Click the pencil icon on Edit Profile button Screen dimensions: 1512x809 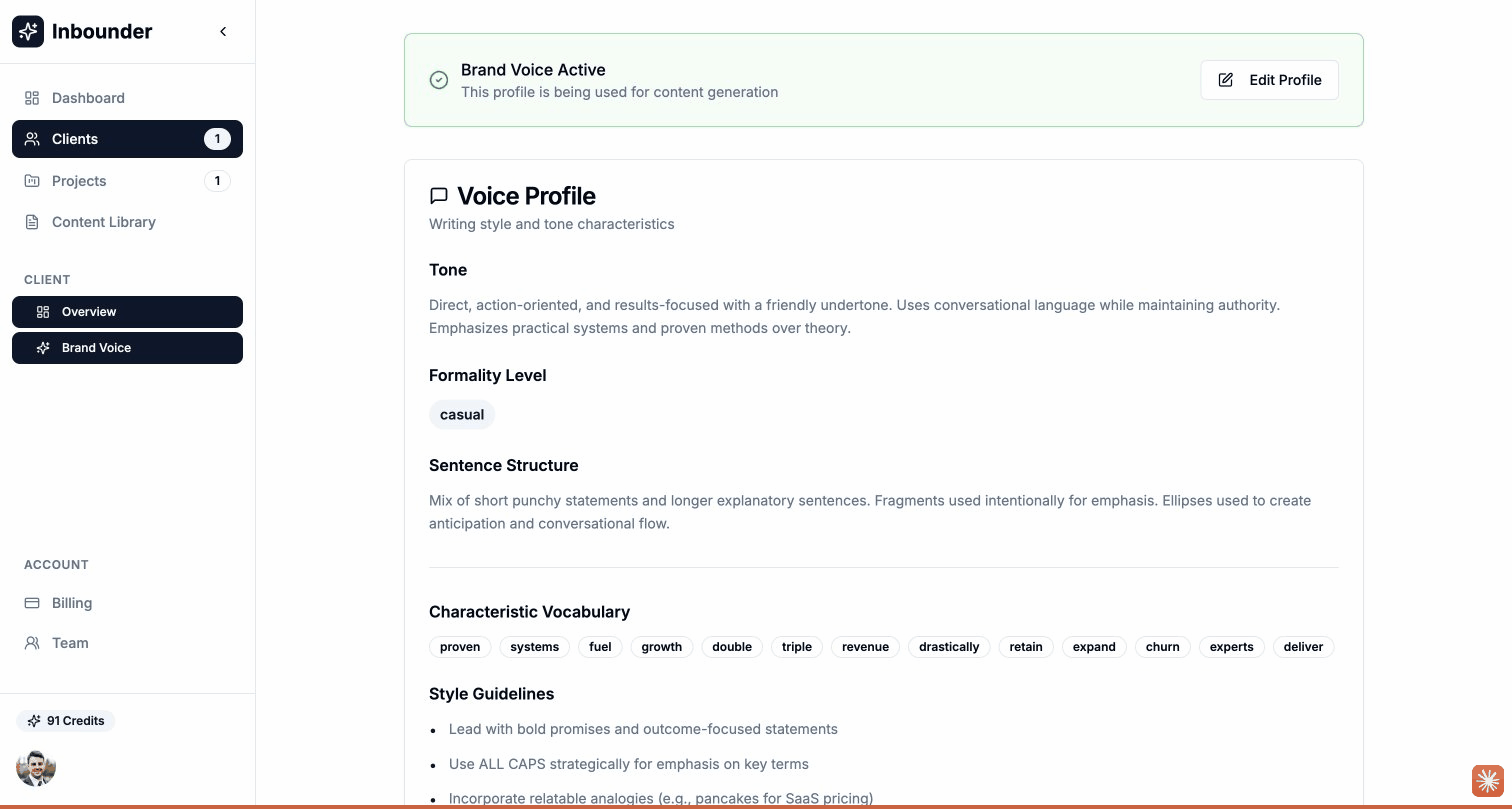coord(1225,79)
